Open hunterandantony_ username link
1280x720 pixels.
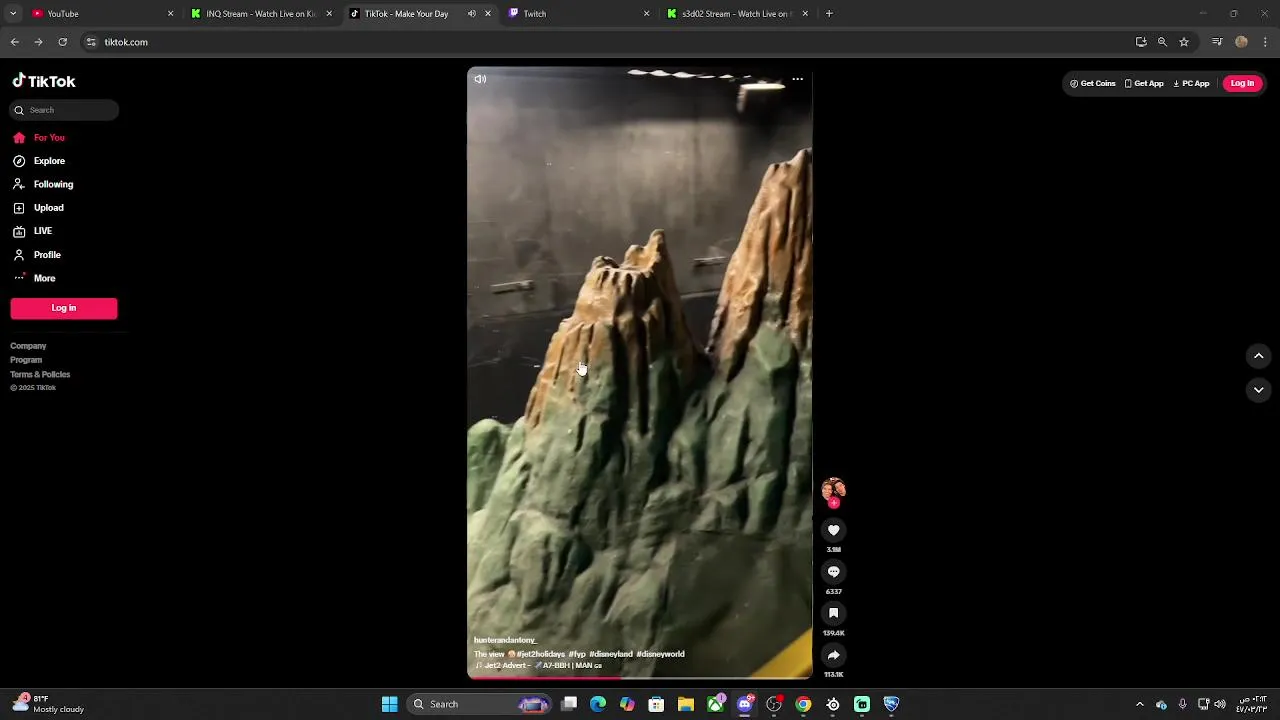tap(505, 641)
